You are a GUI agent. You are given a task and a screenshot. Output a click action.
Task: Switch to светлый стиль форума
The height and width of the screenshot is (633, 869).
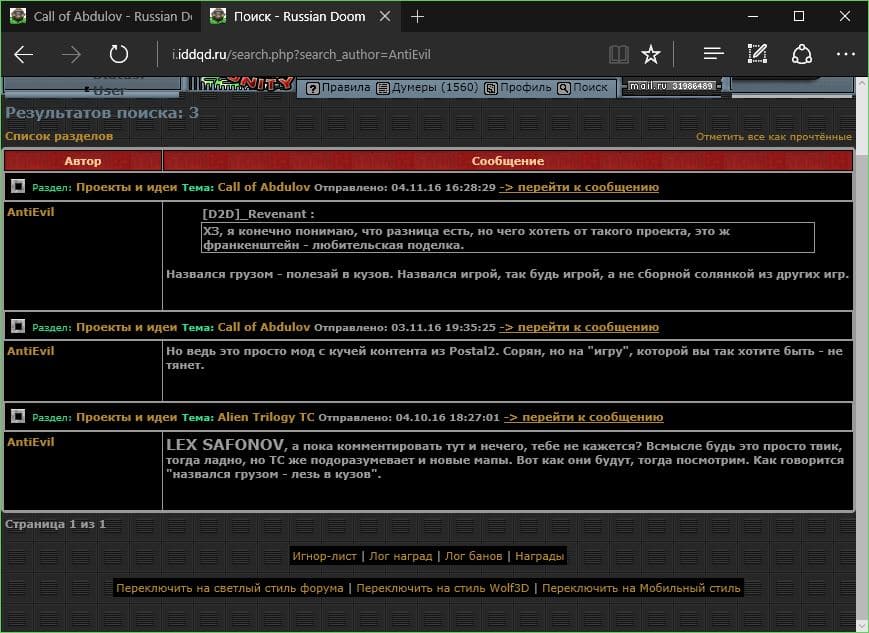(229, 588)
